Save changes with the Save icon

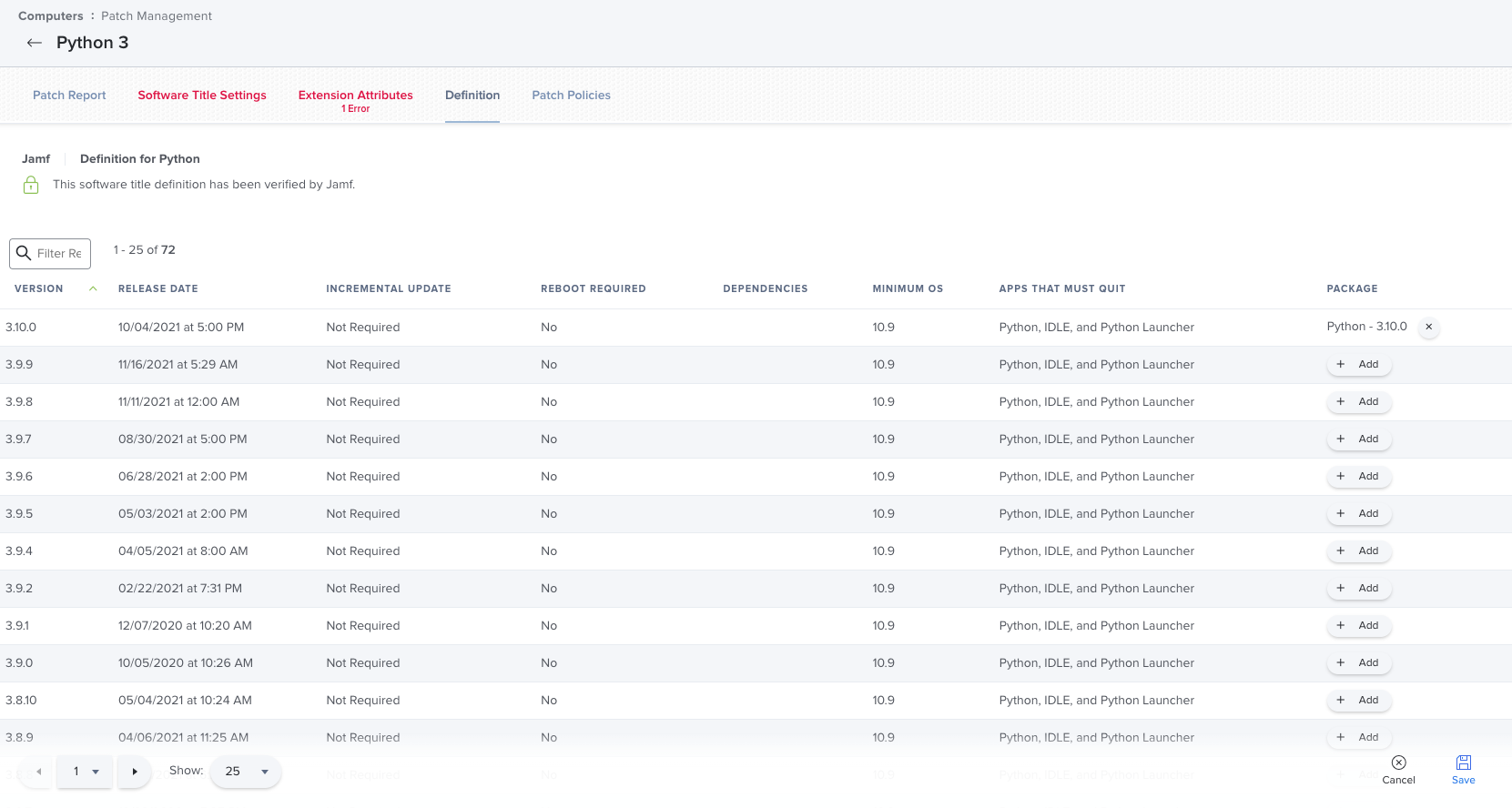1463,770
